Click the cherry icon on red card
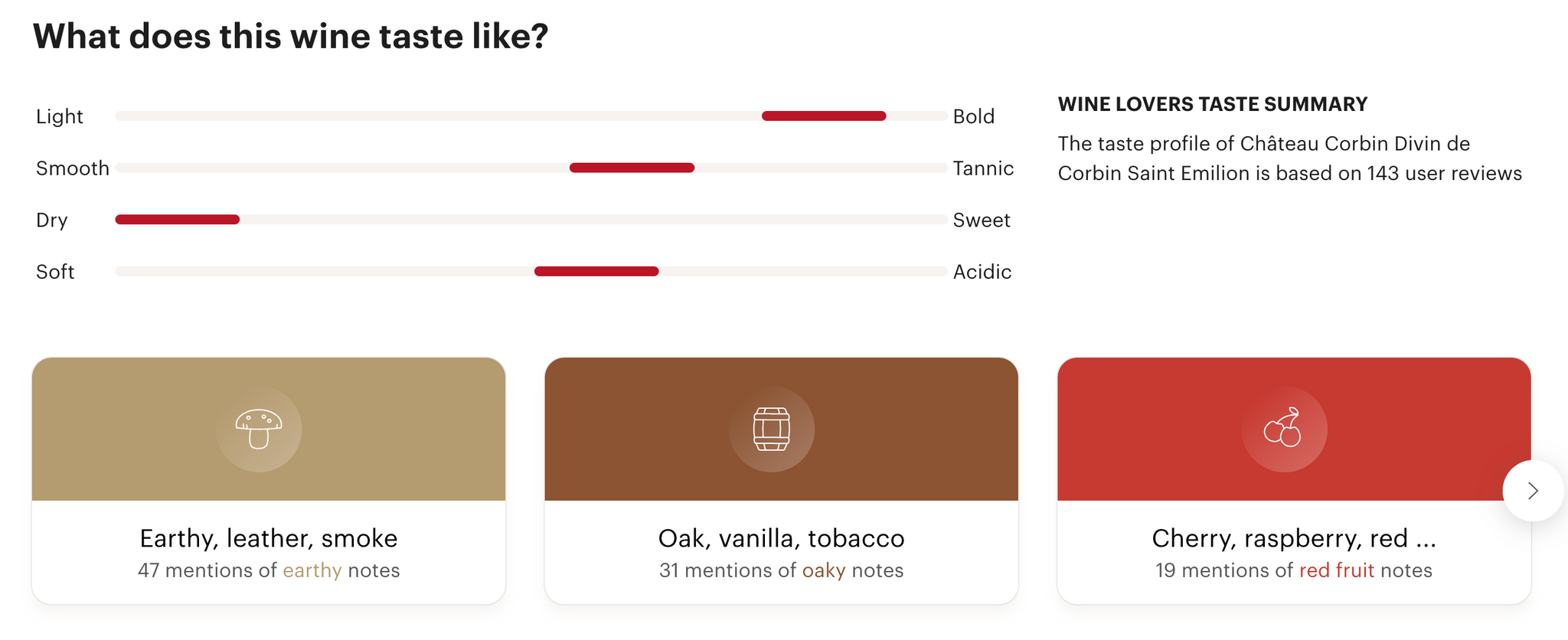 [1284, 428]
